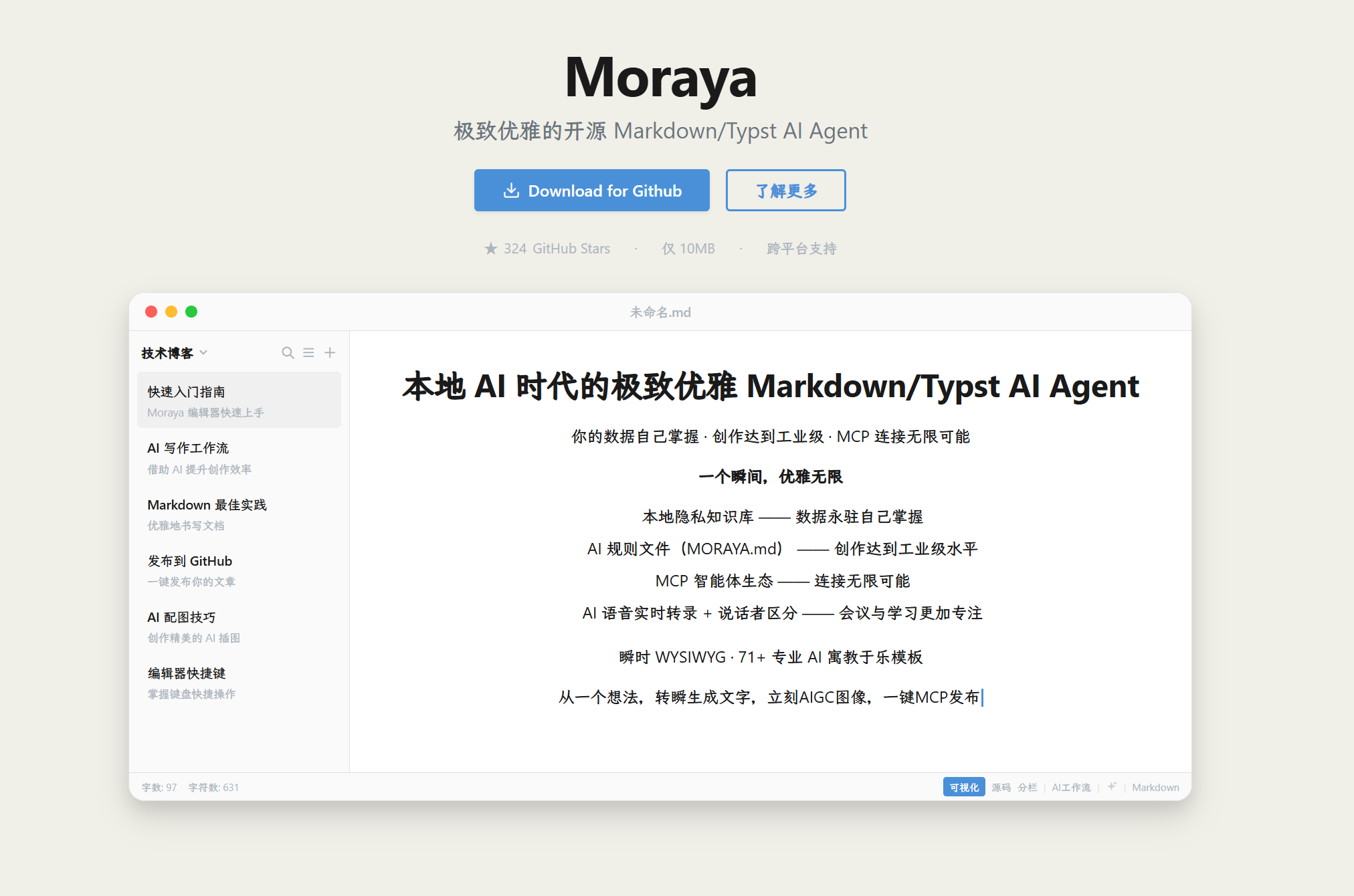
Task: Select 编辑器快捷键 in the file list
Action: 239,683
